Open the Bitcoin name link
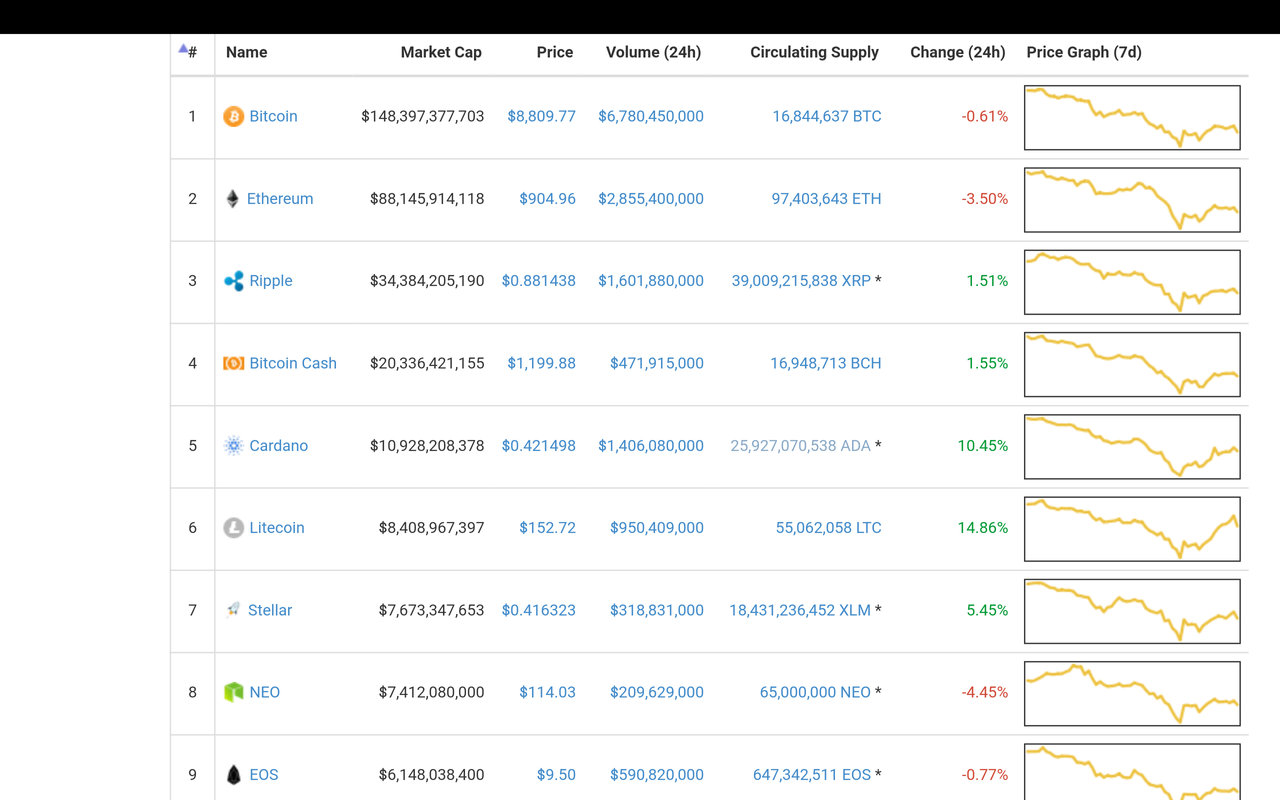The height and width of the screenshot is (800, 1280). 273,116
